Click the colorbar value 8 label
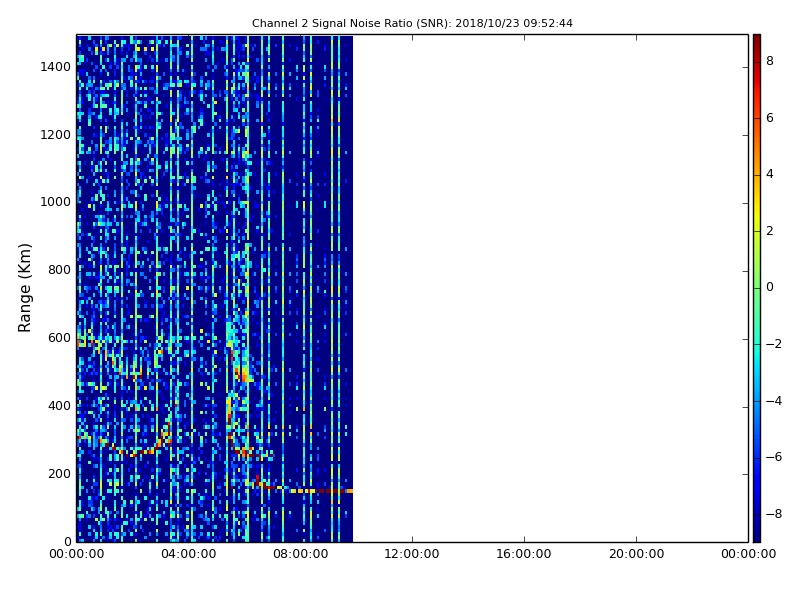 click(x=770, y=61)
